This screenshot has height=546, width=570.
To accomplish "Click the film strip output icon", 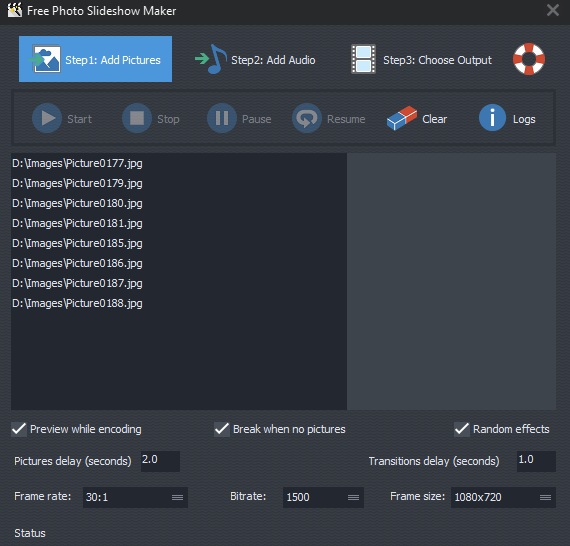I will pos(364,59).
